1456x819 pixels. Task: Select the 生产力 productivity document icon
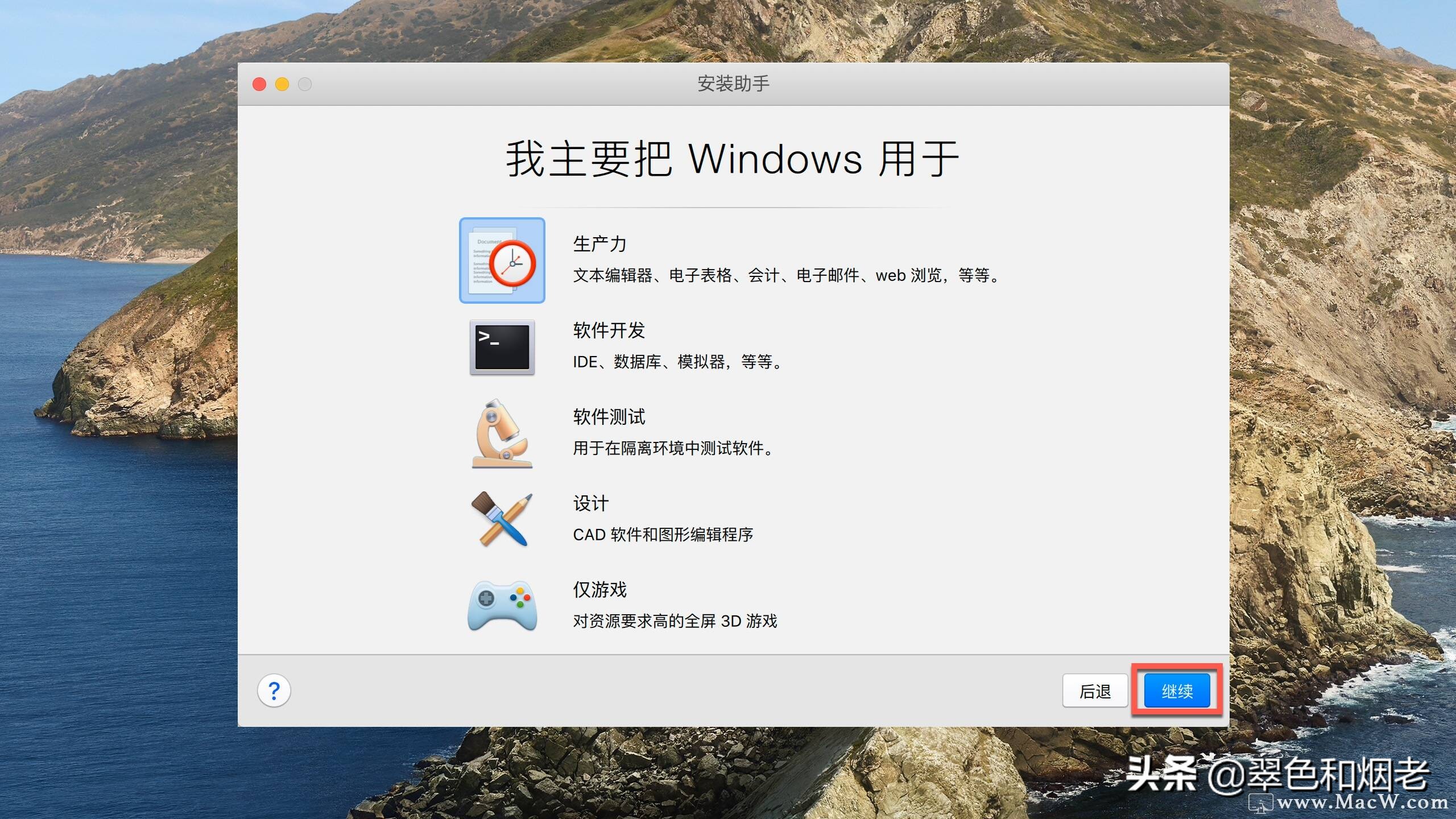pos(502,260)
